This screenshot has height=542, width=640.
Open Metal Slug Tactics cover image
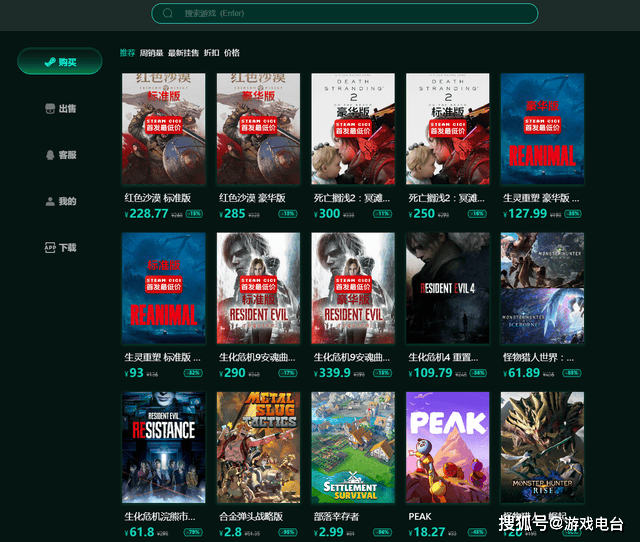coord(258,447)
